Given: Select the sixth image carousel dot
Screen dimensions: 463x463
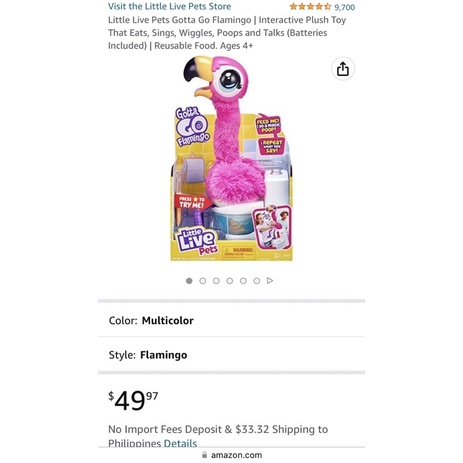Looking at the screenshot, I should click(x=256, y=281).
